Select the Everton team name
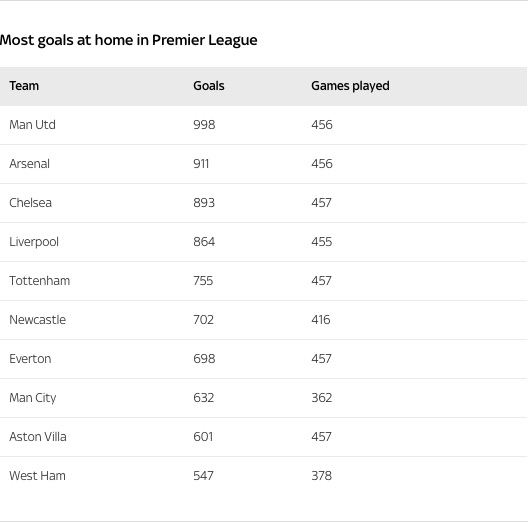This screenshot has width=529, height=522. coord(30,359)
